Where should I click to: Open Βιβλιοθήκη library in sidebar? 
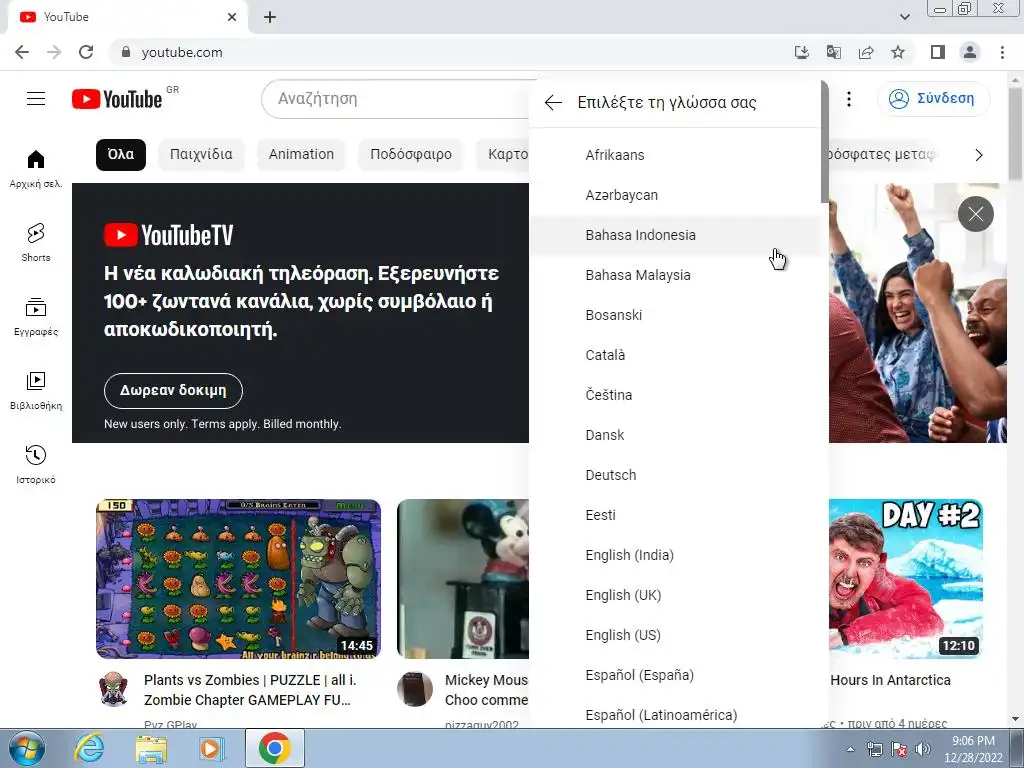tap(36, 391)
